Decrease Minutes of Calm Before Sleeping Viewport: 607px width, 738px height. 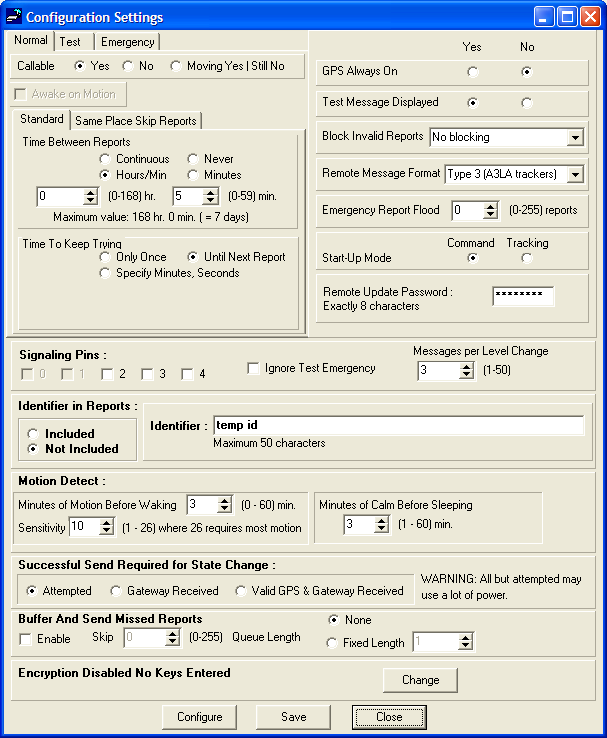click(382, 528)
